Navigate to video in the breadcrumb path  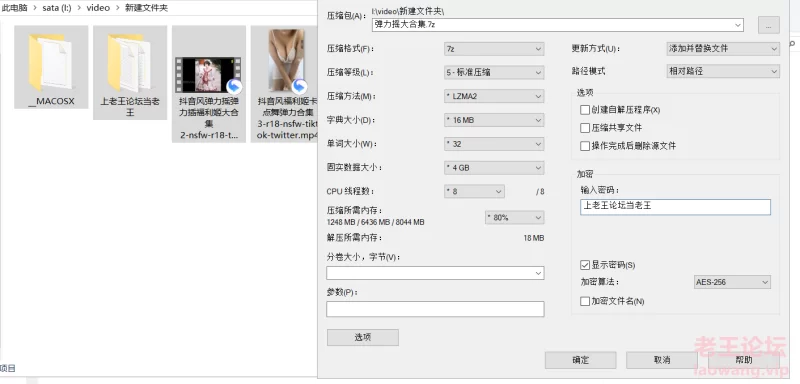coord(98,8)
